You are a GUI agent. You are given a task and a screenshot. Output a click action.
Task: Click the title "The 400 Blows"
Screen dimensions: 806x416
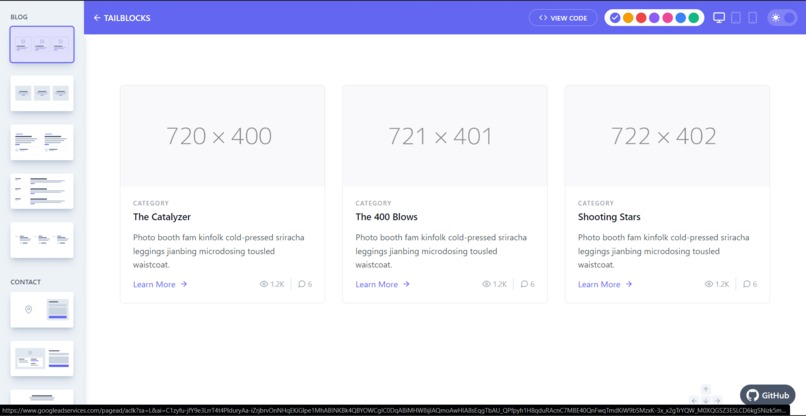(x=387, y=217)
